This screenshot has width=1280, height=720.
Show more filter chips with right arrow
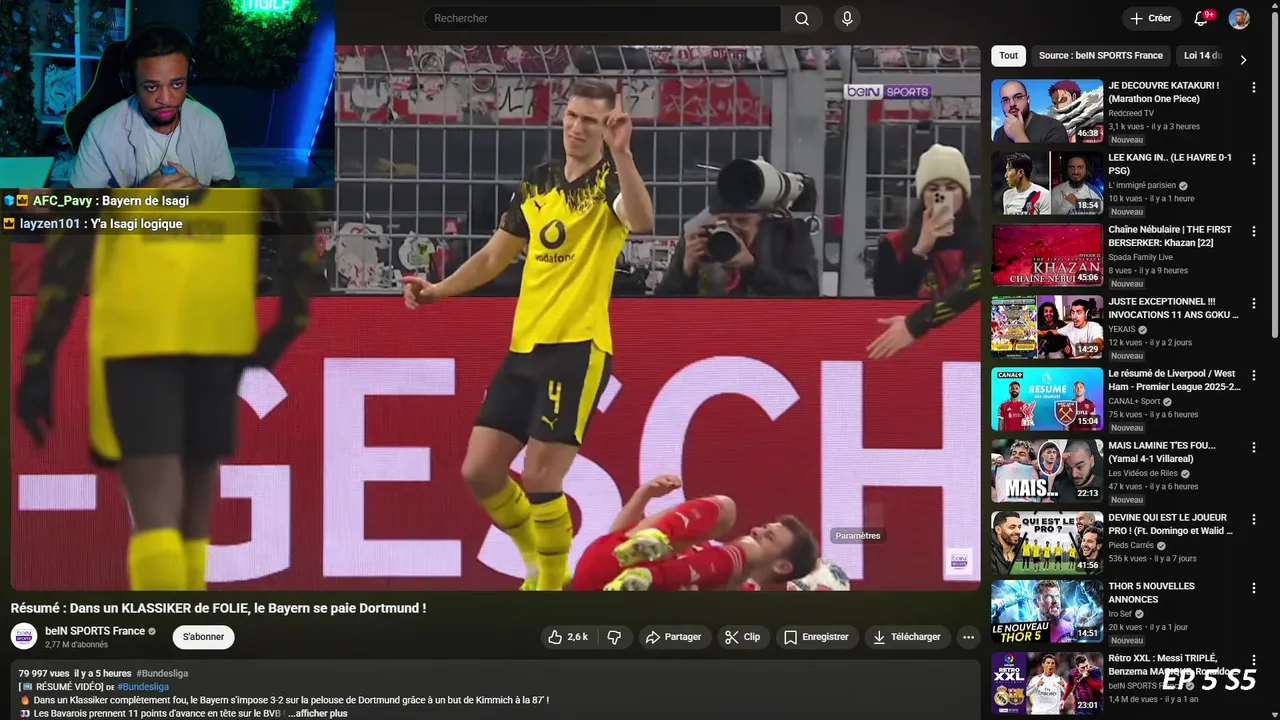(1243, 59)
